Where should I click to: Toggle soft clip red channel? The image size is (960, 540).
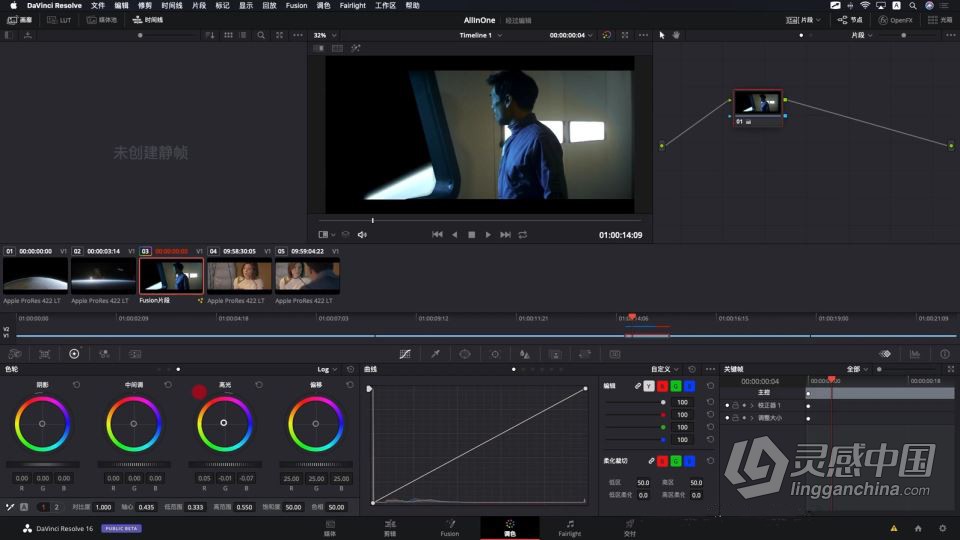[662, 460]
